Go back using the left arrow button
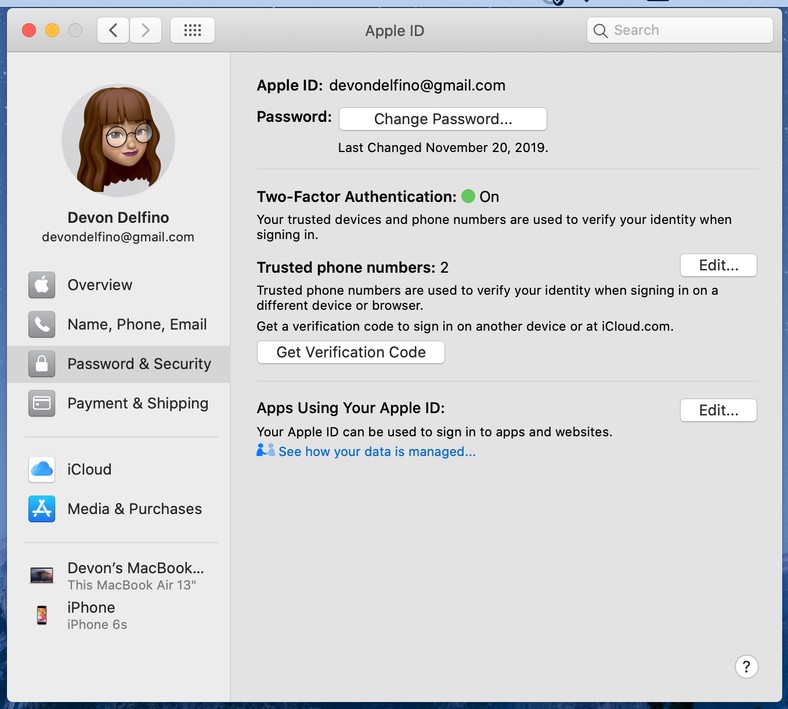Screen dimensions: 788x709 pos(113,30)
